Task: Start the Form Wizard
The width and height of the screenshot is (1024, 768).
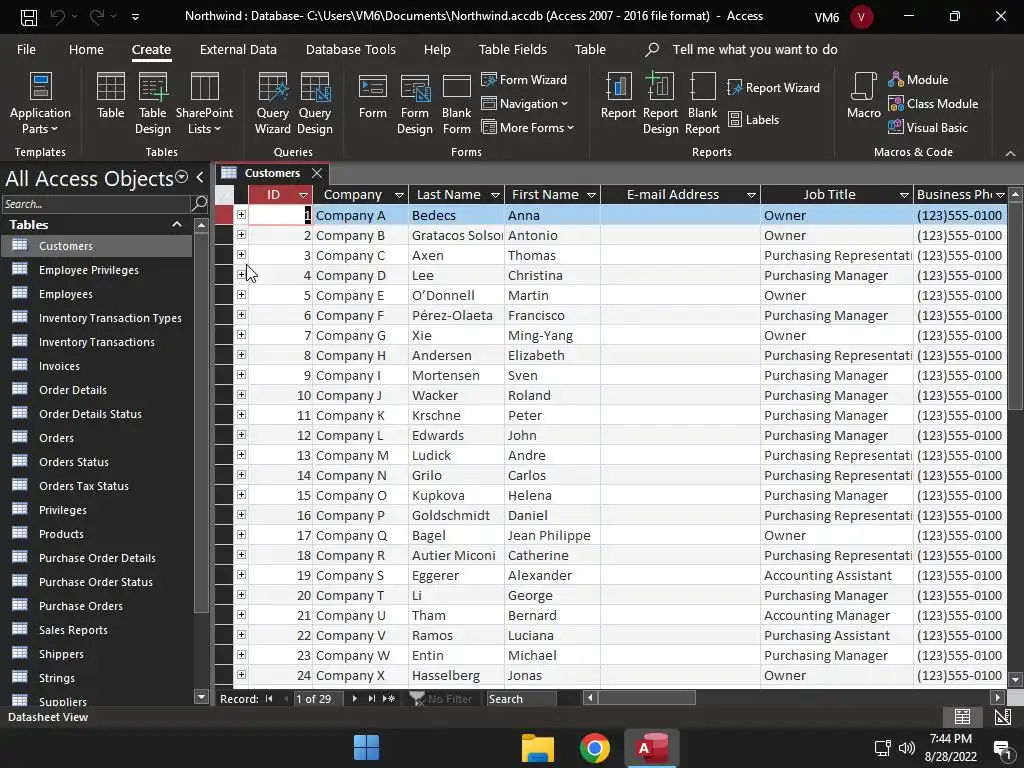Action: click(x=524, y=80)
